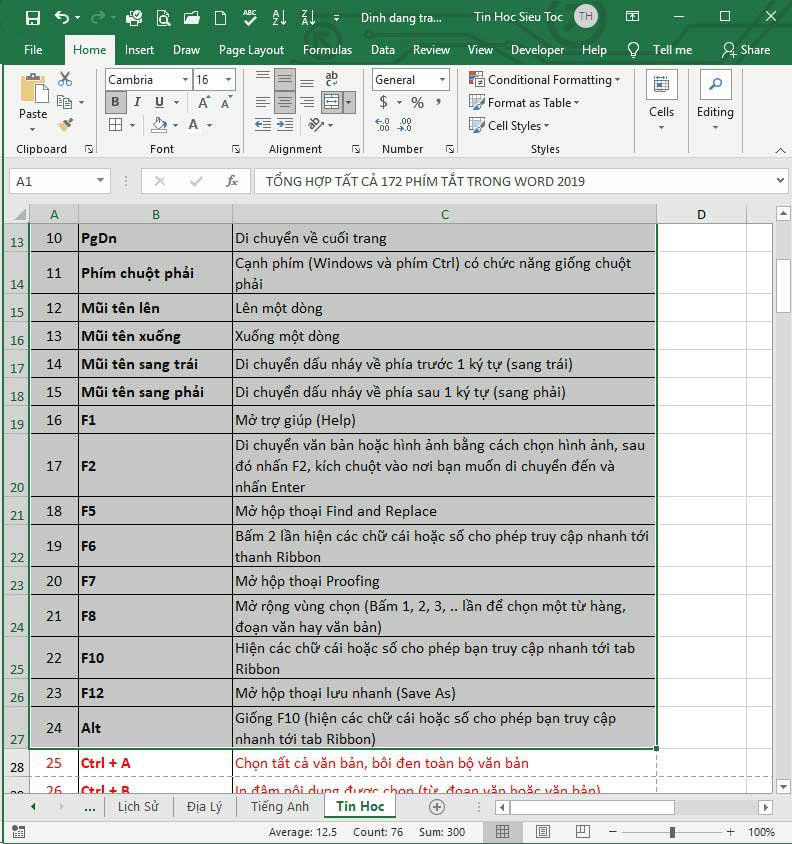The height and width of the screenshot is (844, 792).
Task: Increase font size with large A icon
Action: 204,102
